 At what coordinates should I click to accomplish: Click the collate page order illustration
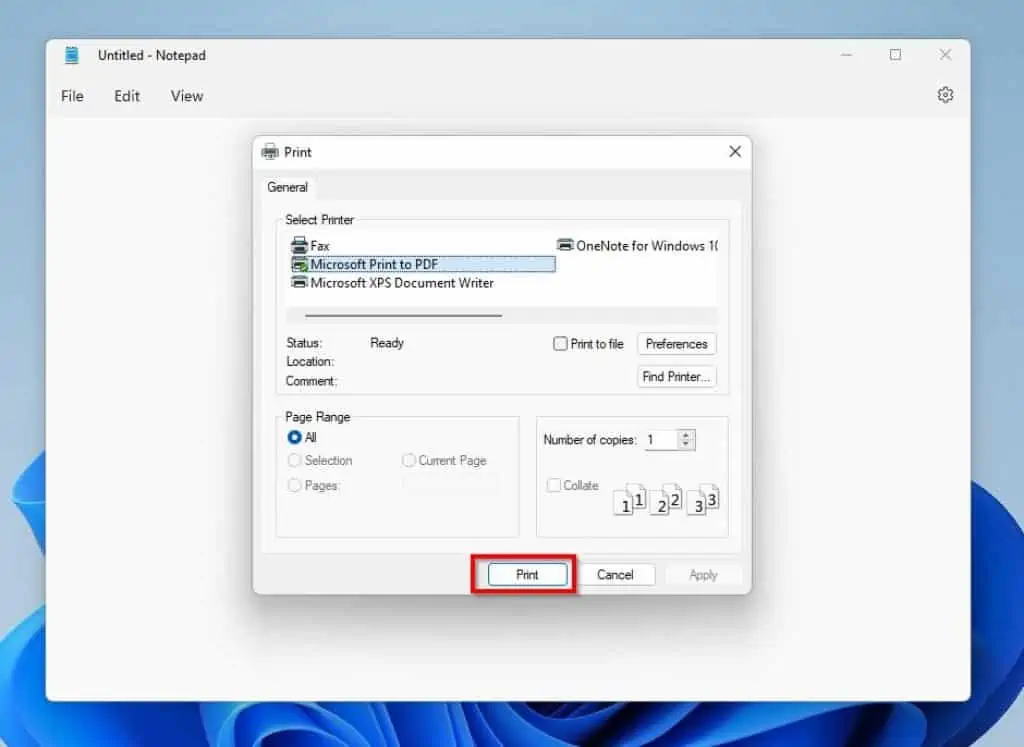coord(665,500)
